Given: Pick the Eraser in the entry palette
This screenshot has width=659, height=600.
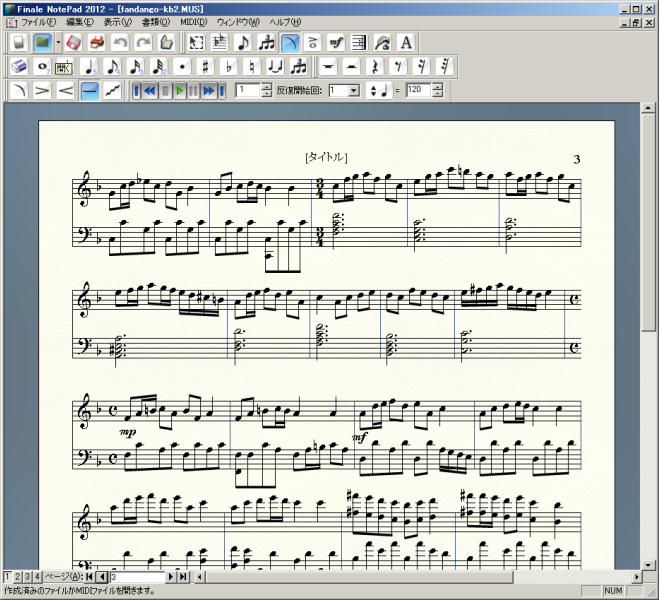Looking at the screenshot, I should 18,66.
